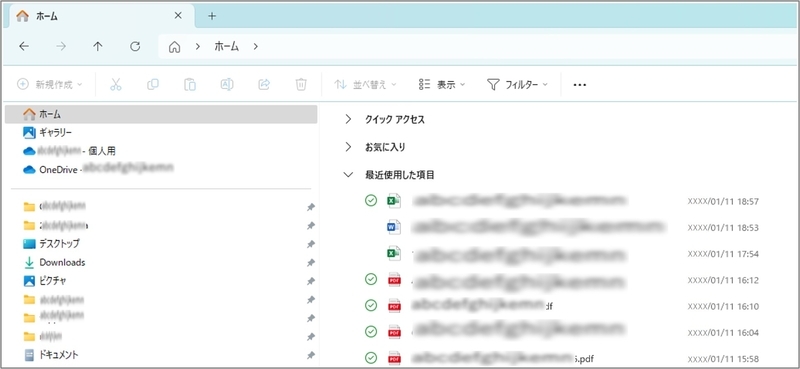This screenshot has width=800, height=369.
Task: Click the Cut scissors icon
Action: coord(116,85)
